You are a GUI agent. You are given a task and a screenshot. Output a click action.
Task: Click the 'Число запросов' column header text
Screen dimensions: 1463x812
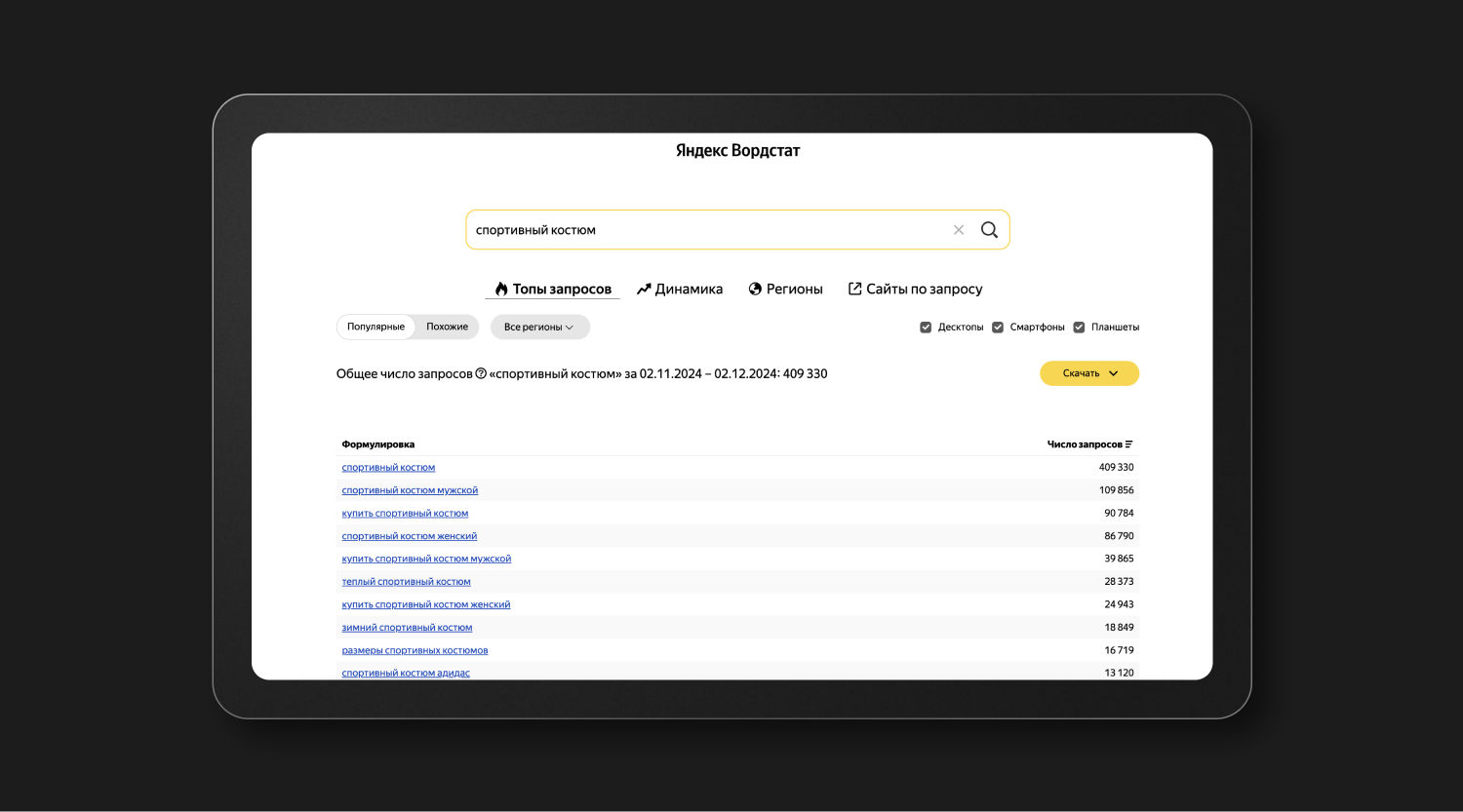[1085, 445]
